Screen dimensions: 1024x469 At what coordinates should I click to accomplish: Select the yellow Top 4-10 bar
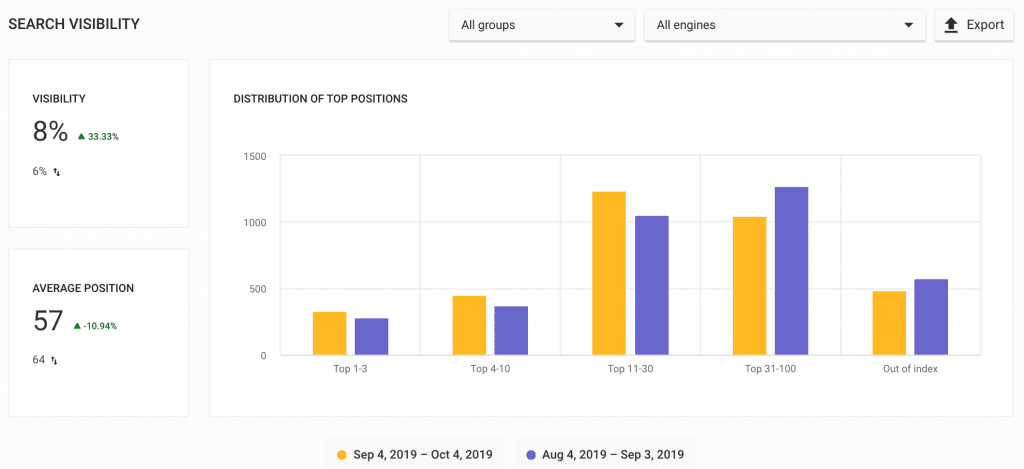[x=470, y=325]
